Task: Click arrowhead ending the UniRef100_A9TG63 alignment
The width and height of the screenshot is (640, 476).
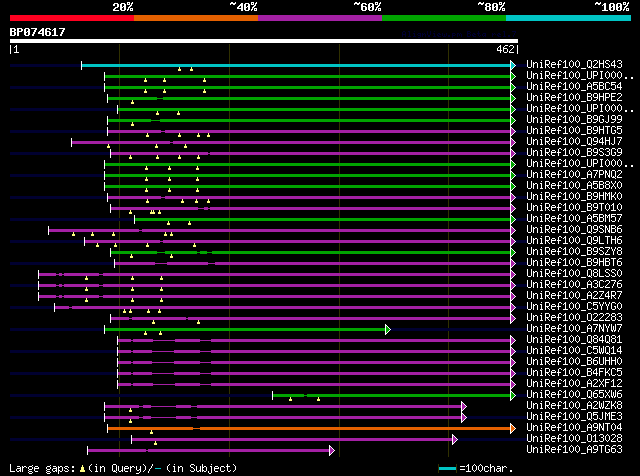Action: [332, 450]
